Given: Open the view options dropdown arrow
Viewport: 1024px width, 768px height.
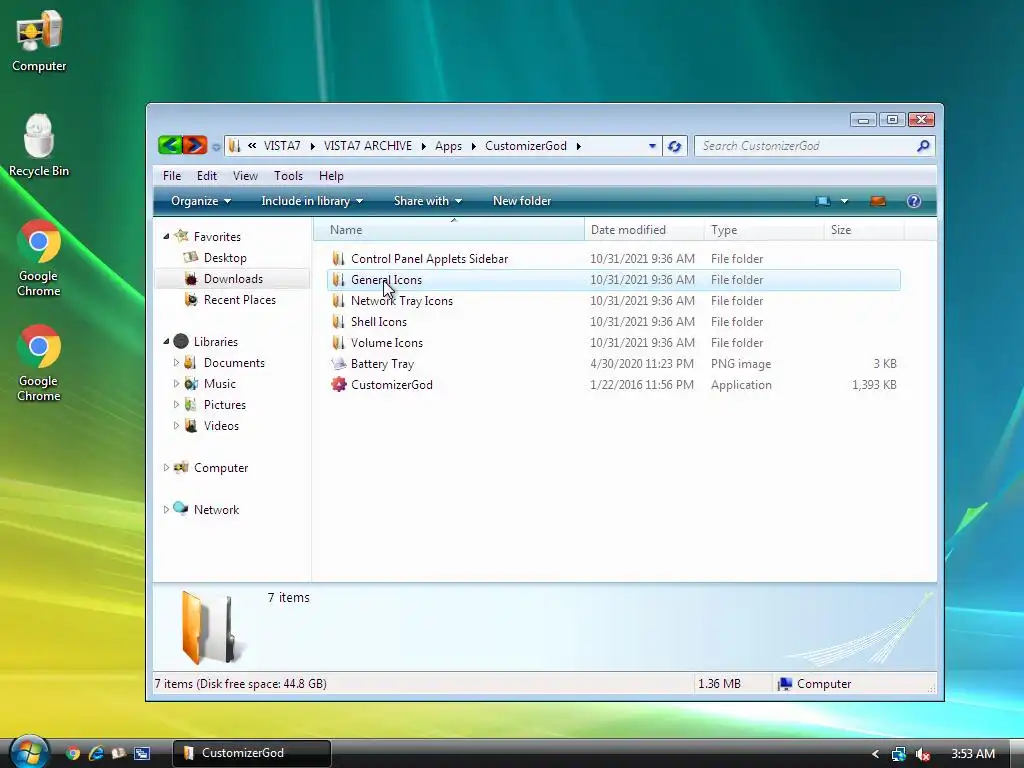Looking at the screenshot, I should (x=844, y=201).
